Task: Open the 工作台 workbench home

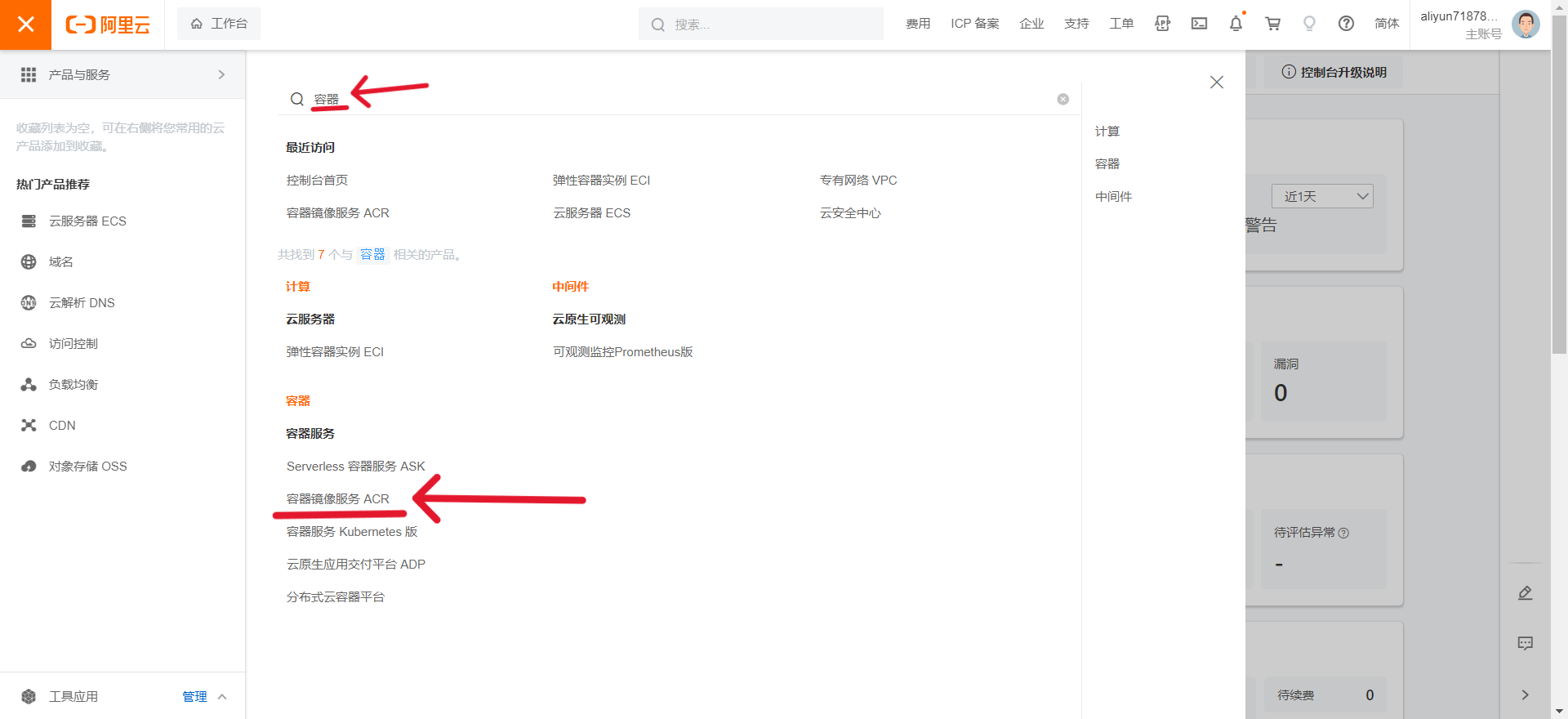Action: pyautogui.click(x=219, y=24)
